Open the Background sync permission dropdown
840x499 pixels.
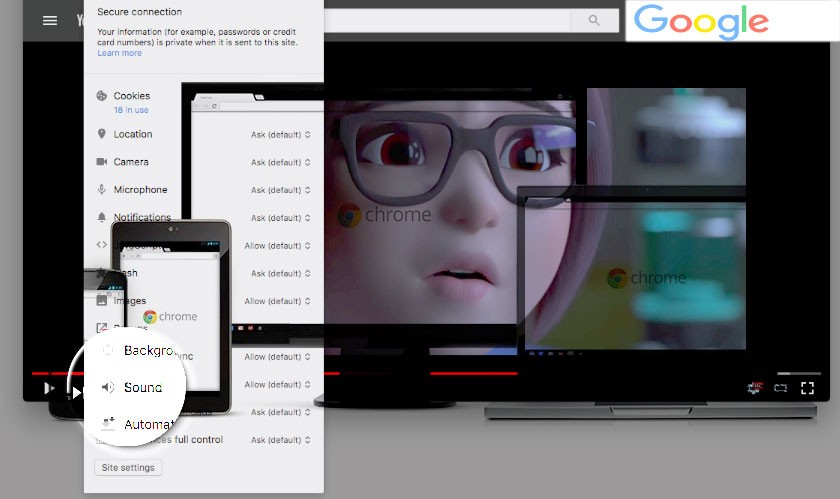click(278, 357)
